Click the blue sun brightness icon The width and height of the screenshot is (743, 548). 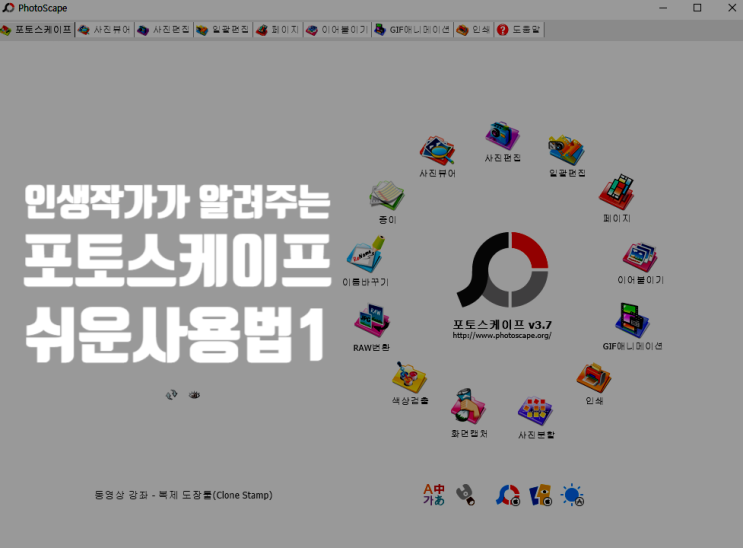click(572, 495)
